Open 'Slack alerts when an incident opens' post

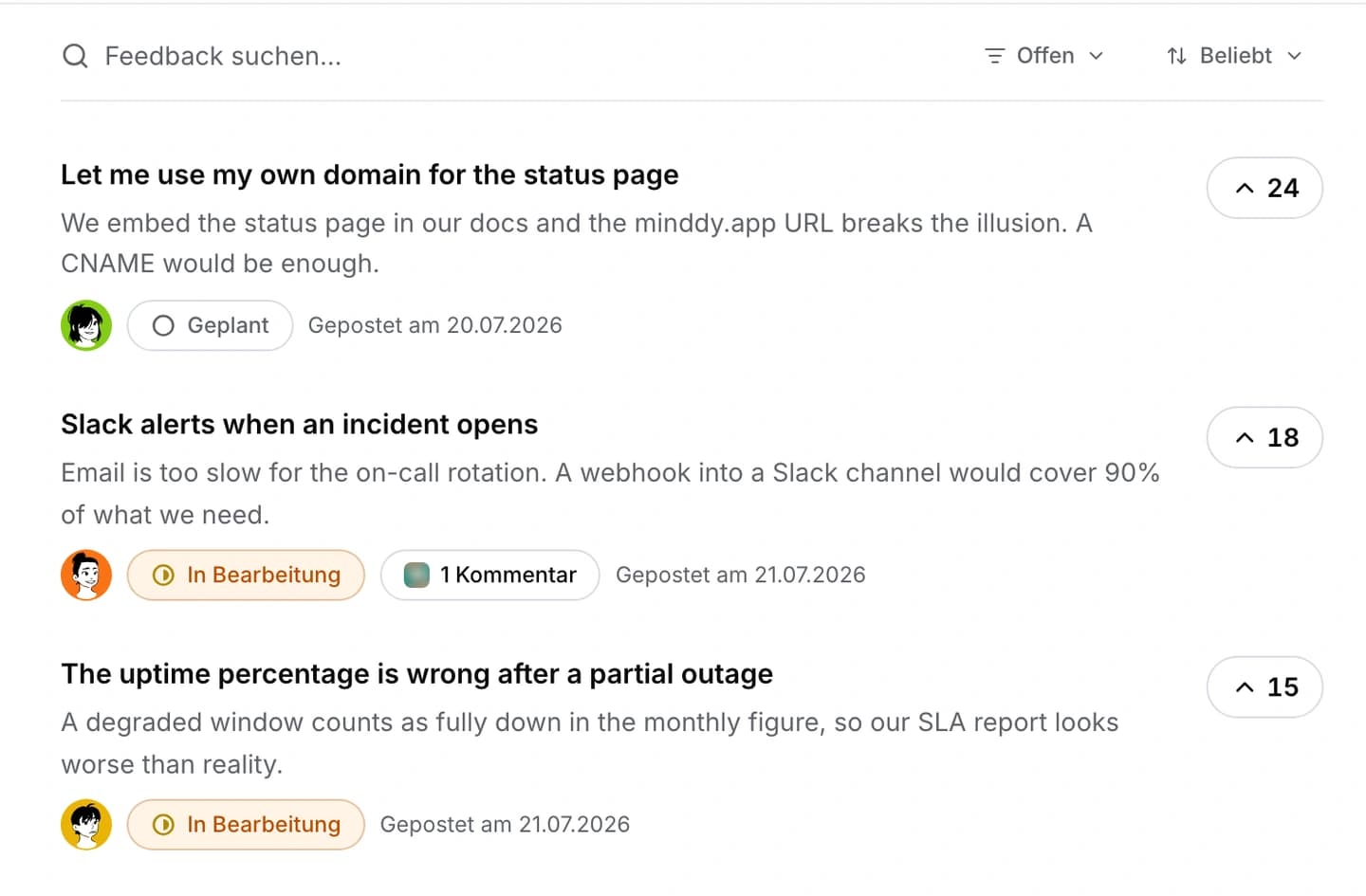(300, 424)
